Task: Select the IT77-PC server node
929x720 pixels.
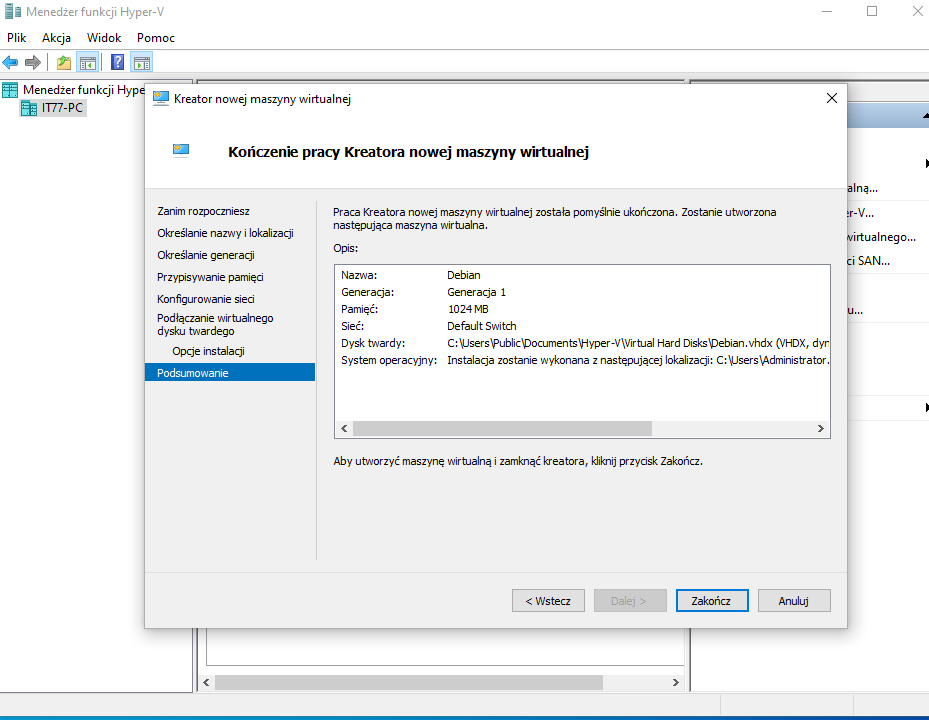Action: pyautogui.click(x=62, y=108)
